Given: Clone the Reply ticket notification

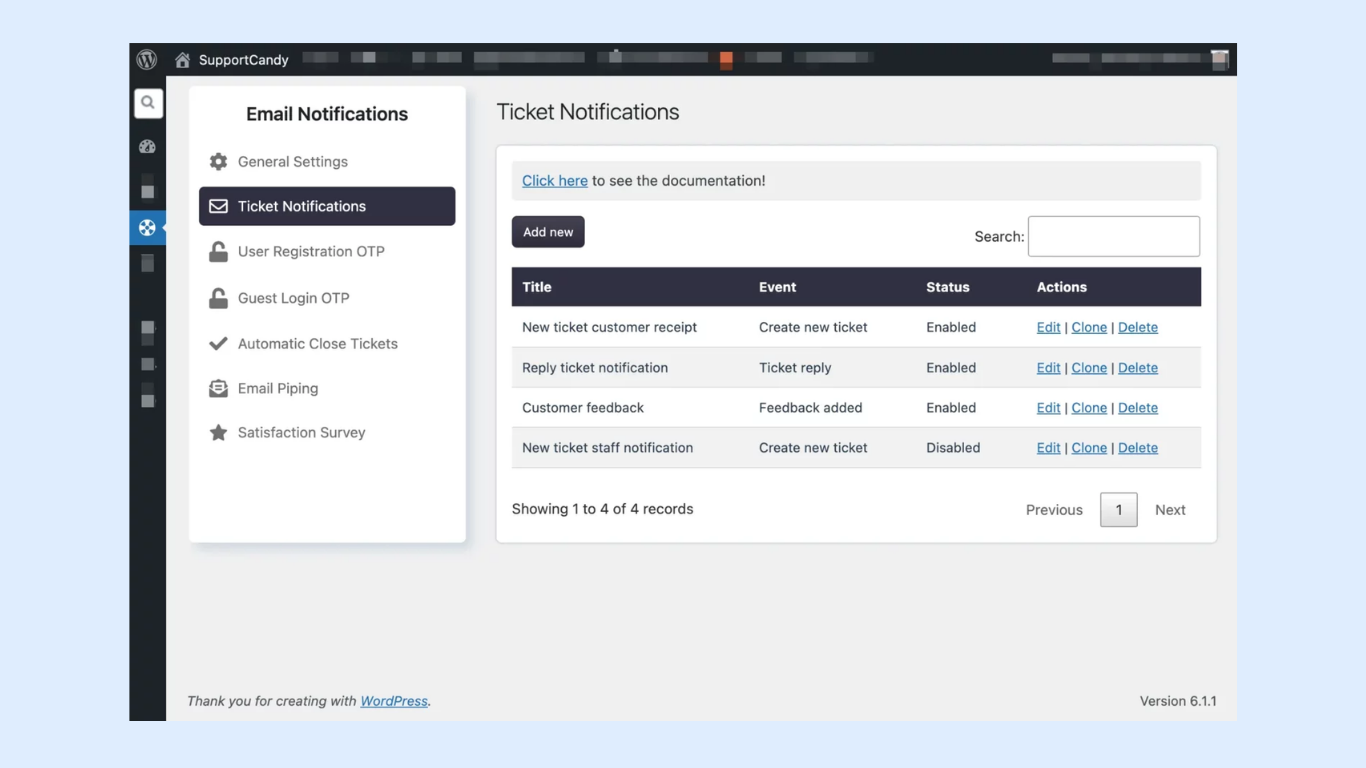Looking at the screenshot, I should point(1089,368).
